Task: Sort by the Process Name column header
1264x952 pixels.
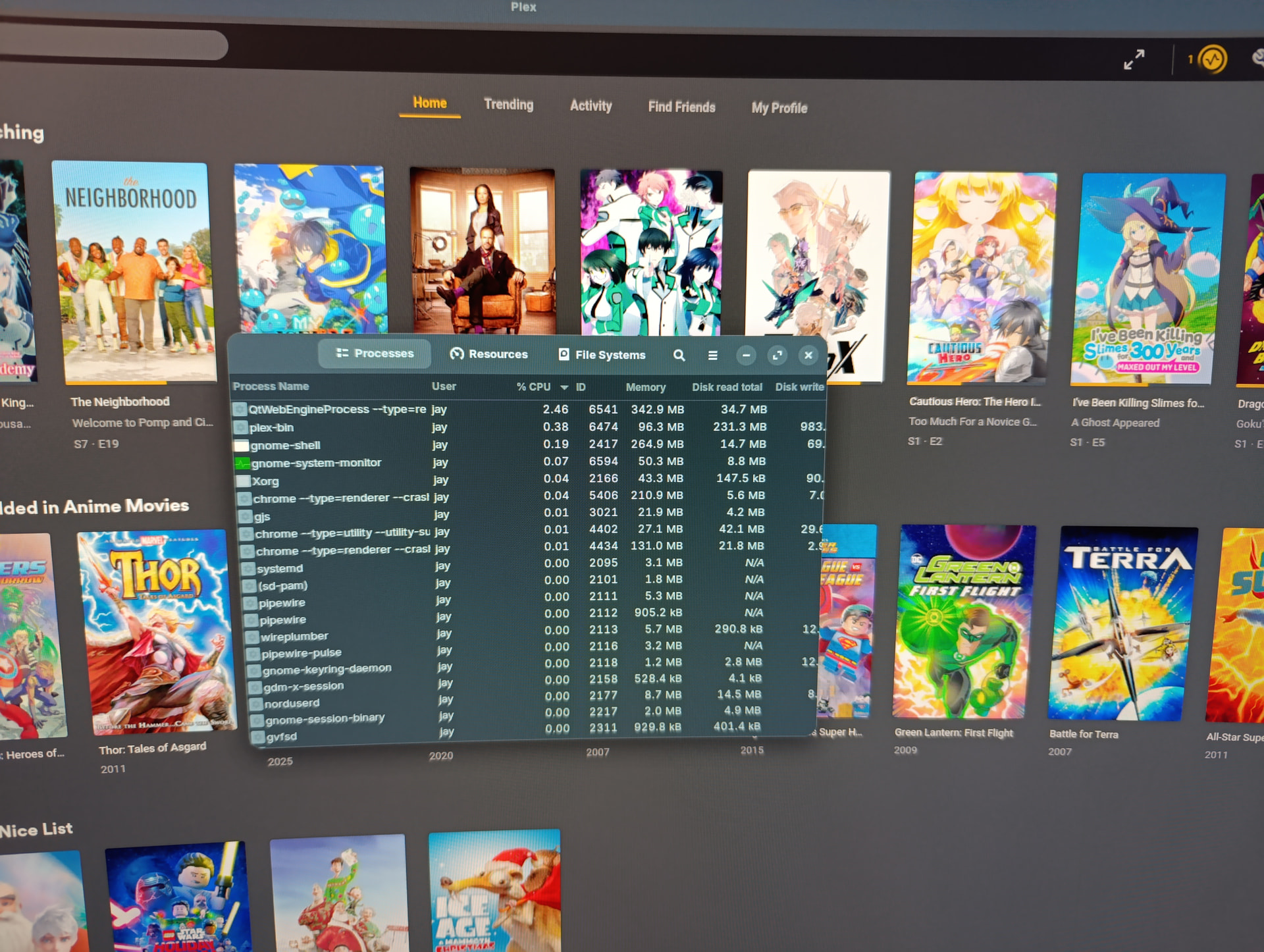Action: tap(271, 386)
